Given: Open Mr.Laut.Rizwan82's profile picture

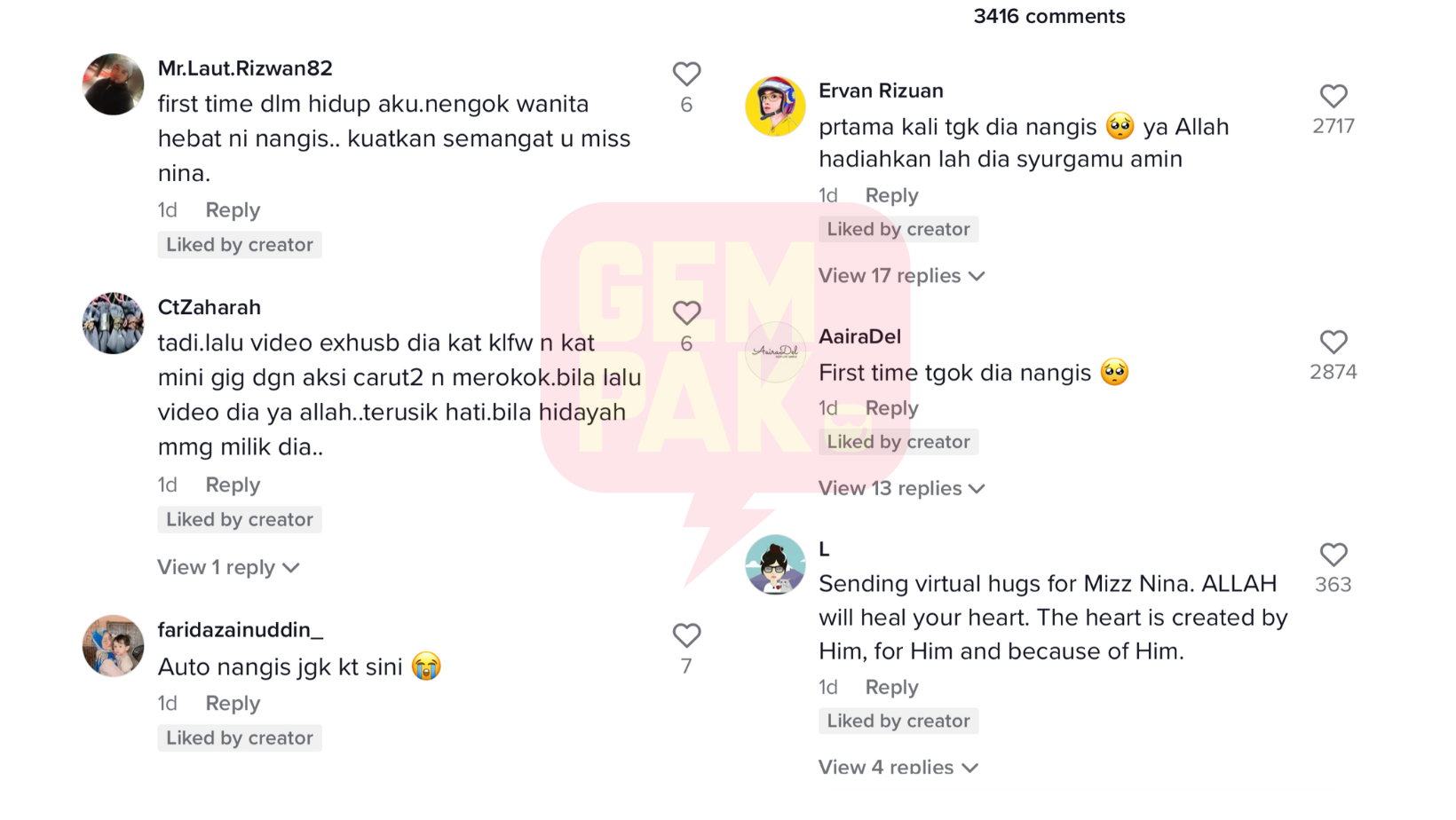Looking at the screenshot, I should [x=113, y=84].
